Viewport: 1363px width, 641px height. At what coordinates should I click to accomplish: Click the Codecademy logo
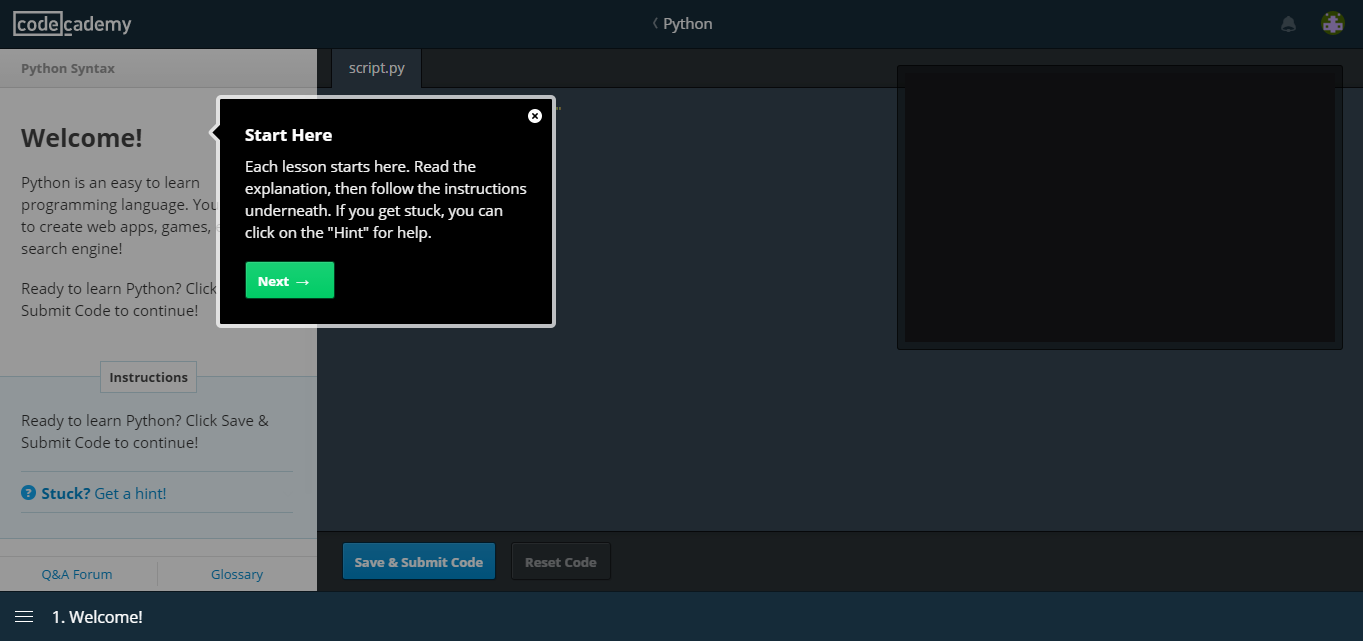[x=72, y=24]
